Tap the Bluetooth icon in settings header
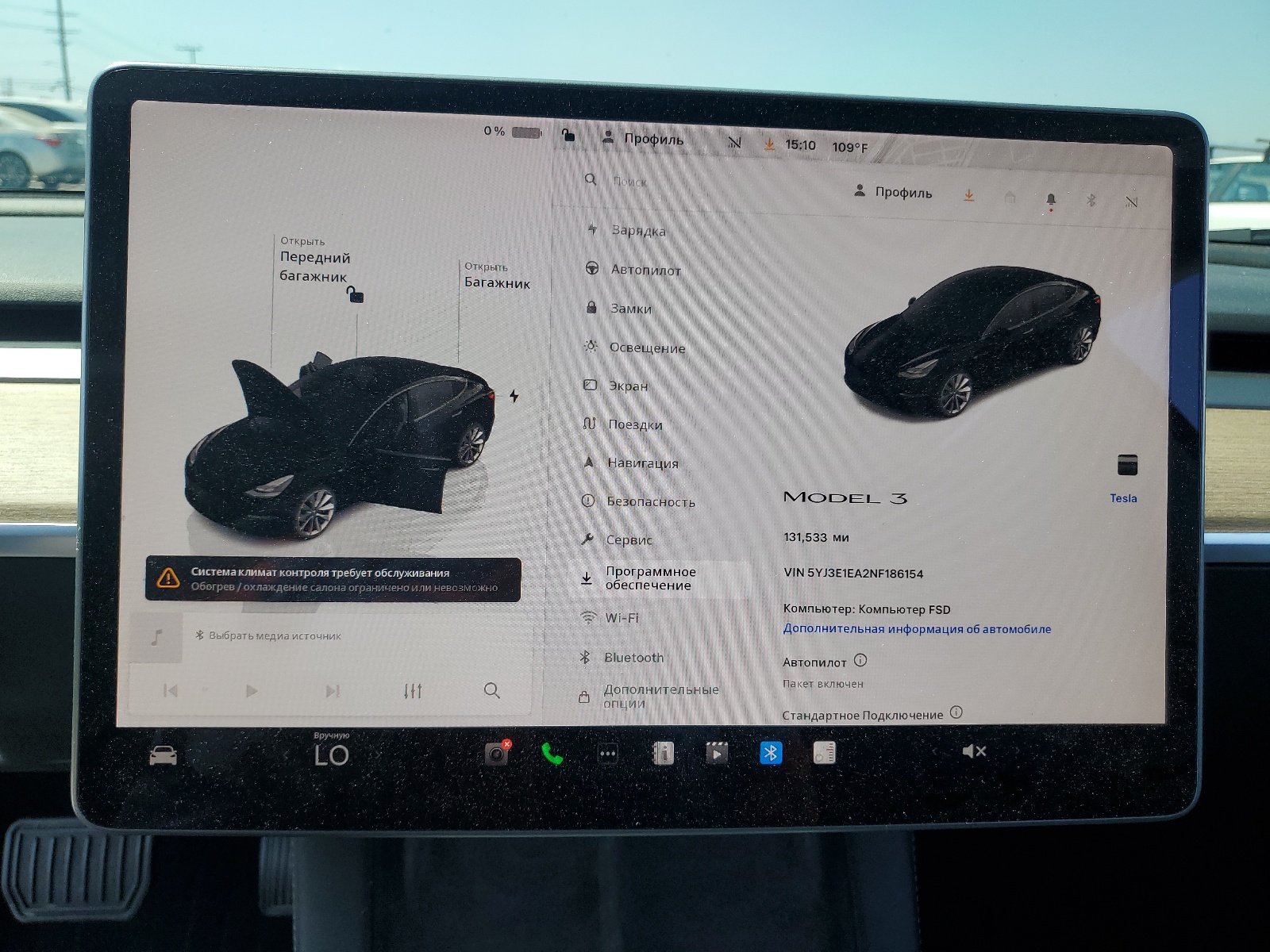 (1091, 201)
